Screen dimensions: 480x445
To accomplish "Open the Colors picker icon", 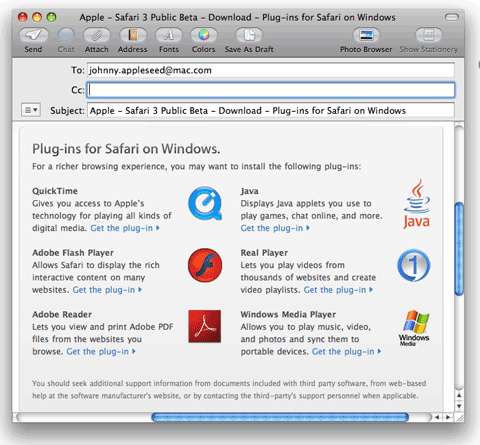I will tap(204, 35).
